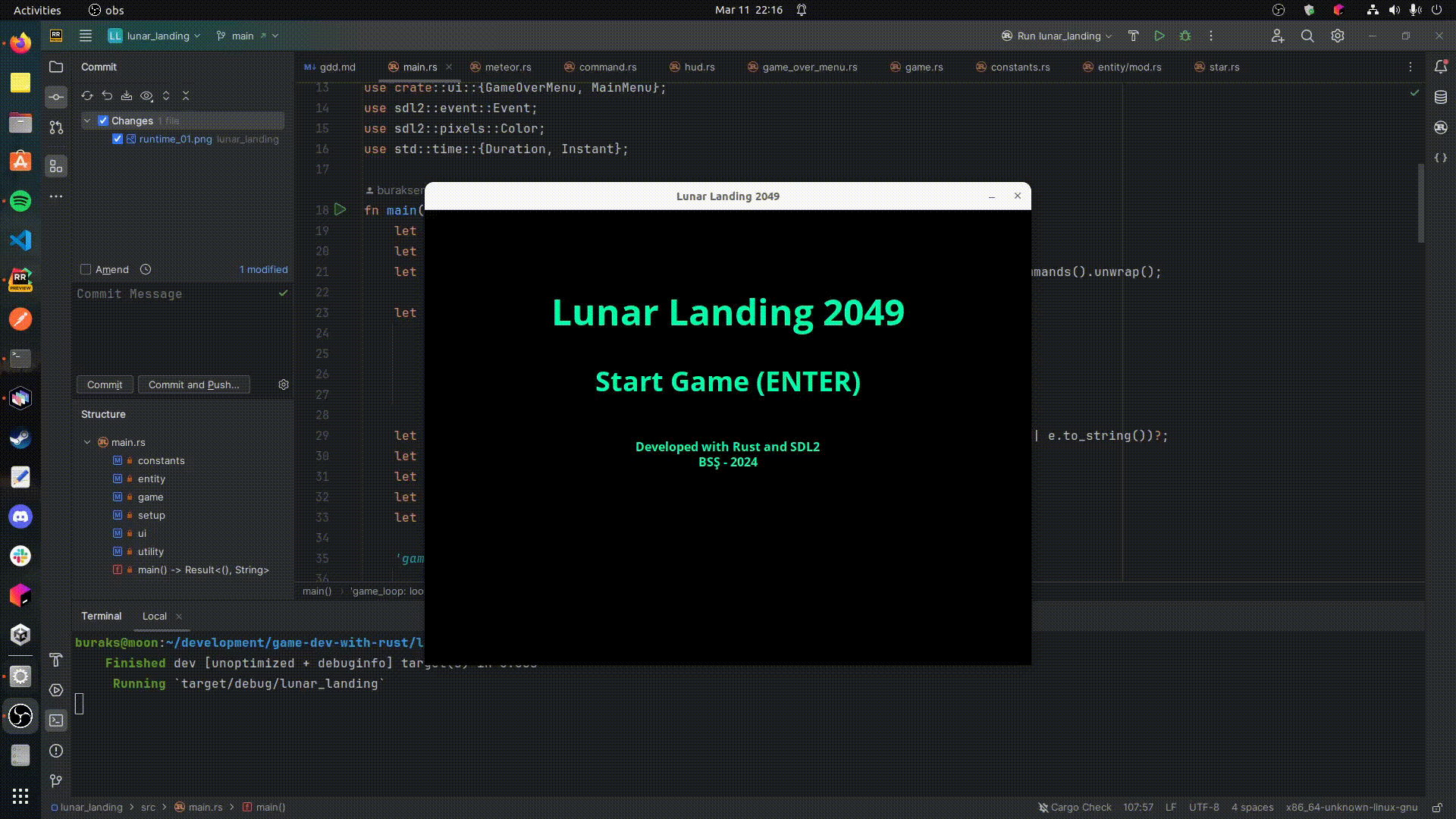This screenshot has height=819, width=1456.
Task: Open Search Everywhere magnifier icon
Action: pyautogui.click(x=1307, y=36)
